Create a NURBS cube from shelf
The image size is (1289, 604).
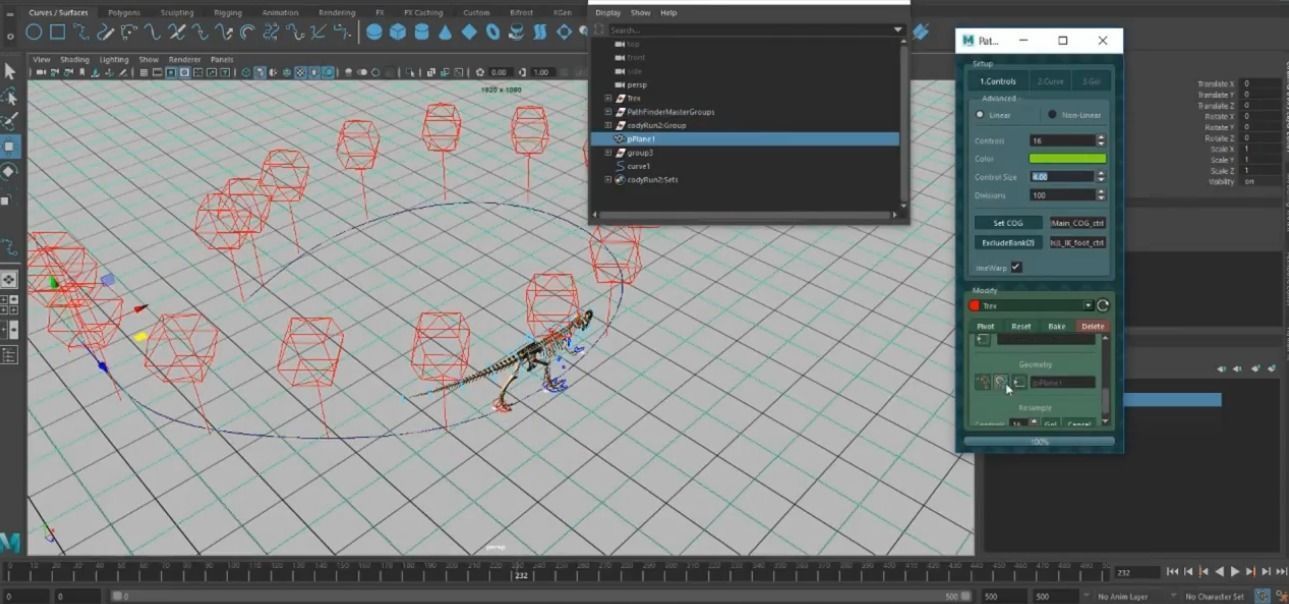(x=398, y=32)
